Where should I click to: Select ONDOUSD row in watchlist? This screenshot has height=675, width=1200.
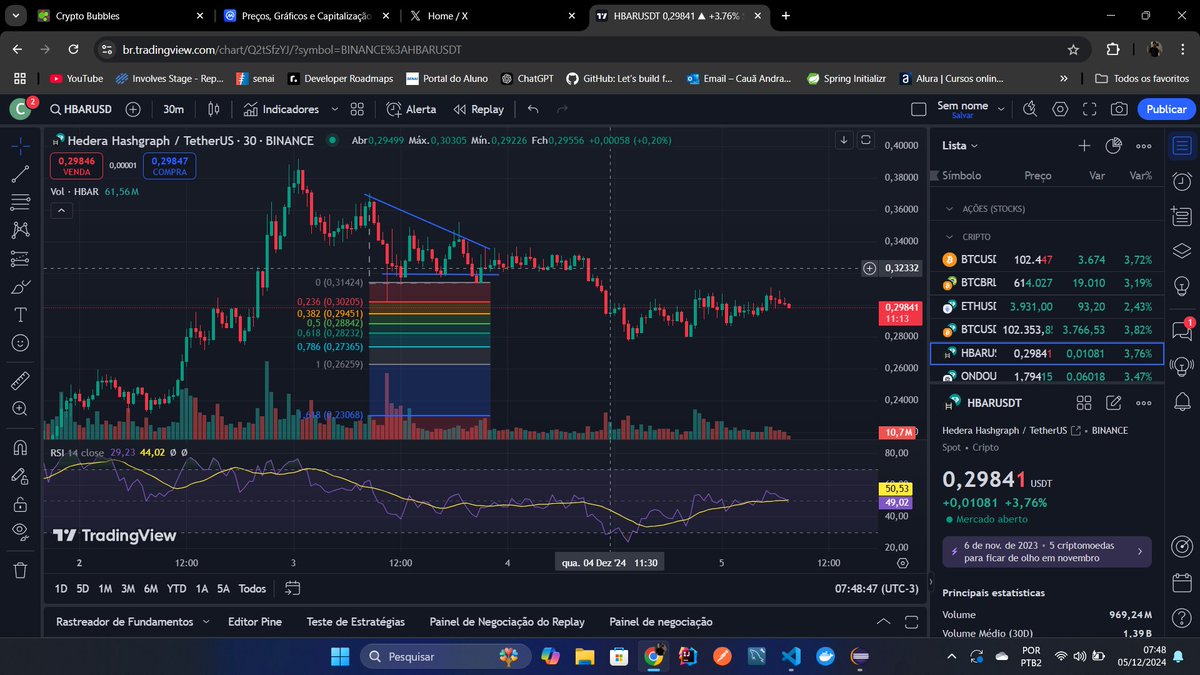(x=1046, y=376)
